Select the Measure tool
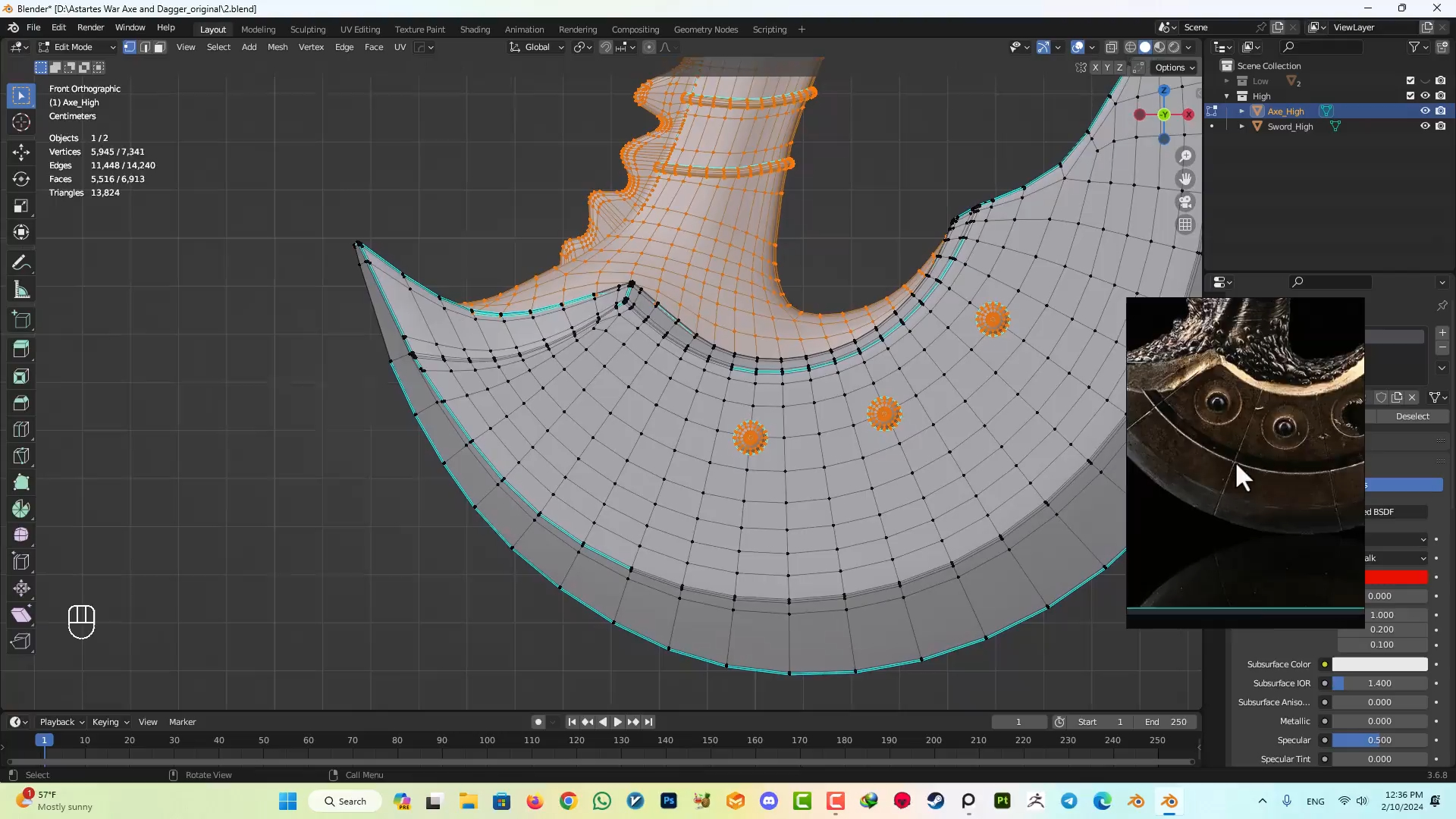Image resolution: width=1456 pixels, height=819 pixels. pos(20,290)
